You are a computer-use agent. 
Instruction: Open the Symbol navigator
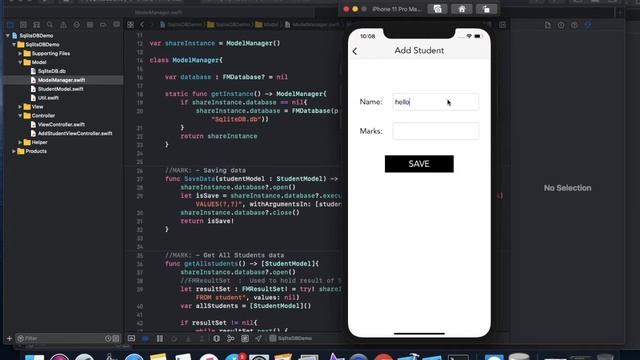click(36, 25)
